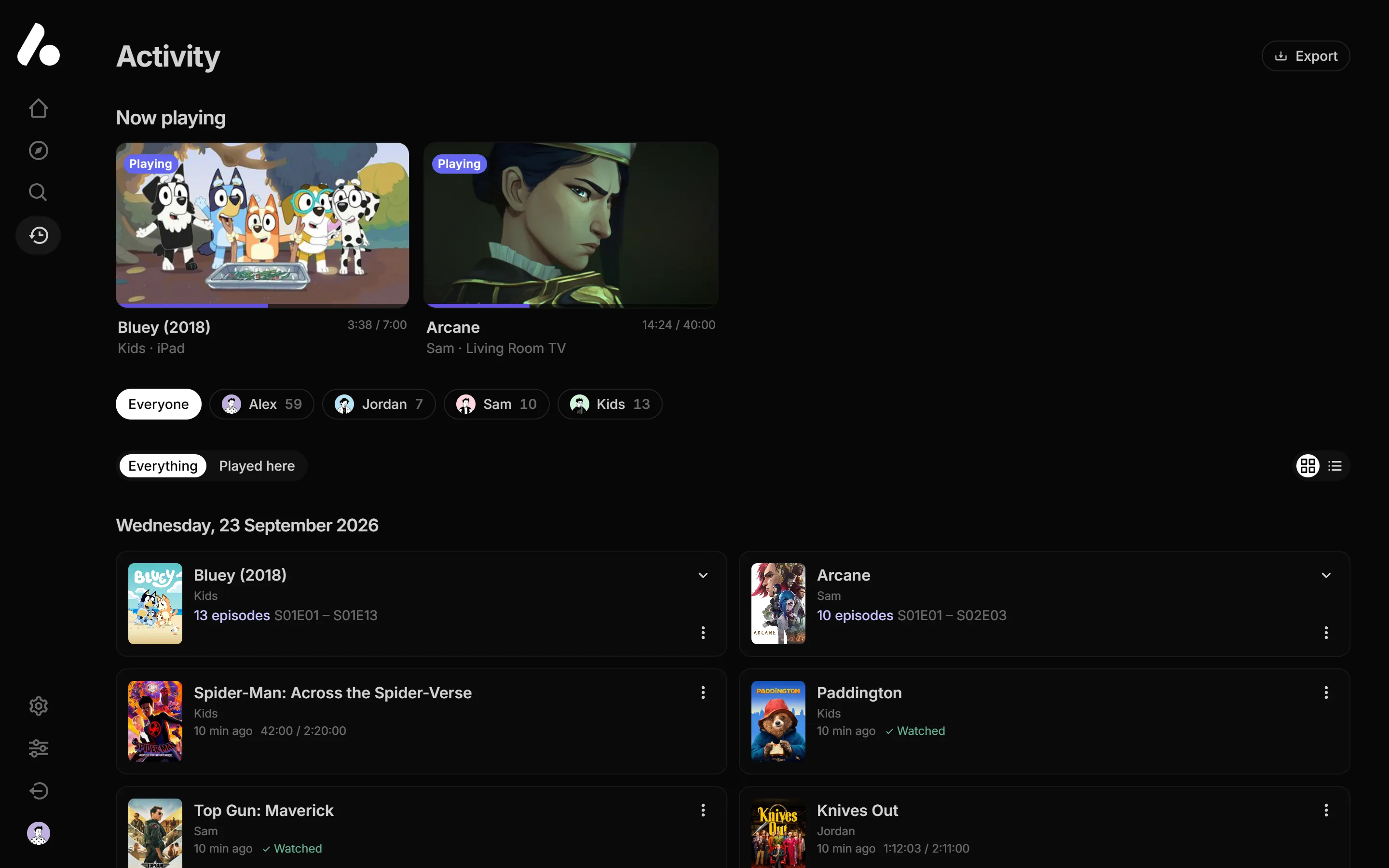
Task: Open more options for Bluey (2018) card
Action: [x=703, y=632]
